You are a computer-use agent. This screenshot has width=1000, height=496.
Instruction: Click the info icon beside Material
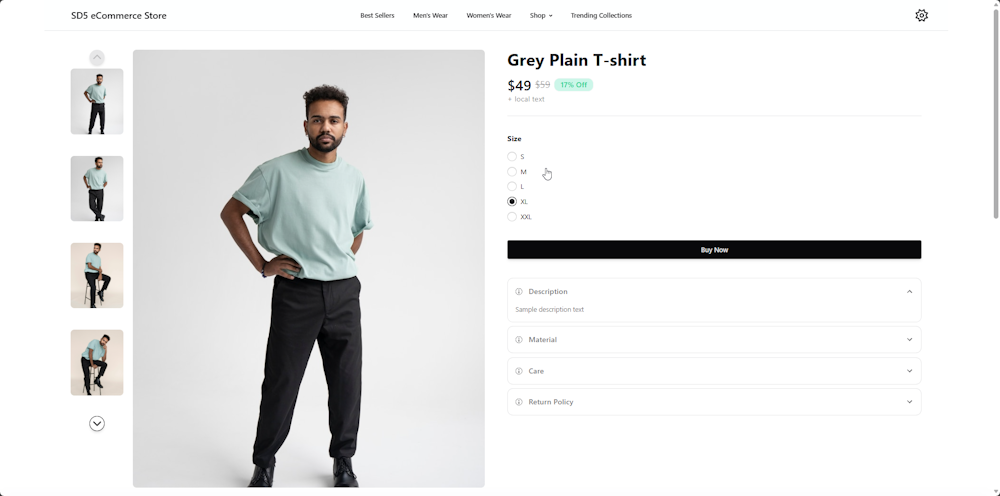point(519,340)
